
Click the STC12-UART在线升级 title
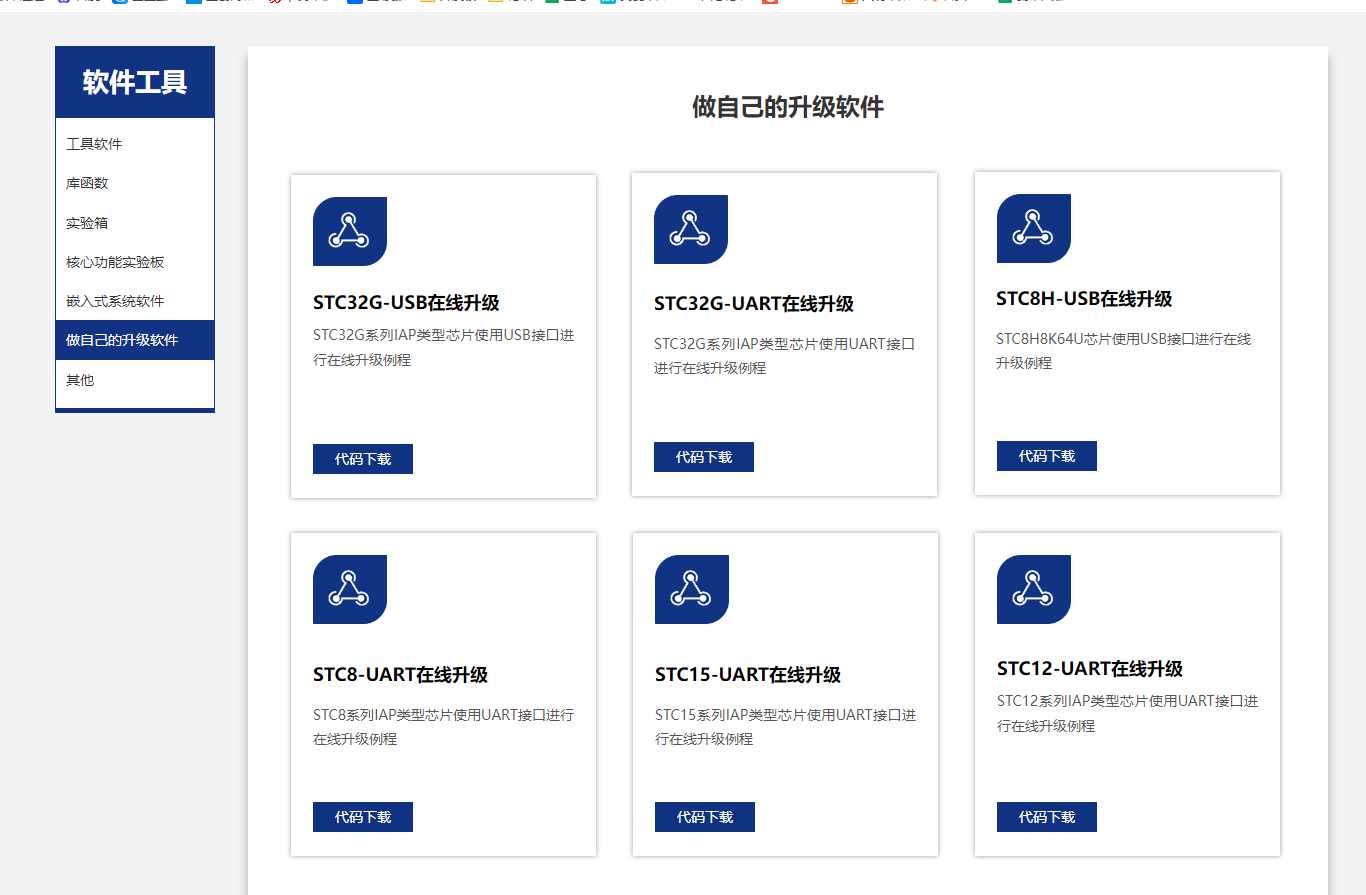point(1090,669)
